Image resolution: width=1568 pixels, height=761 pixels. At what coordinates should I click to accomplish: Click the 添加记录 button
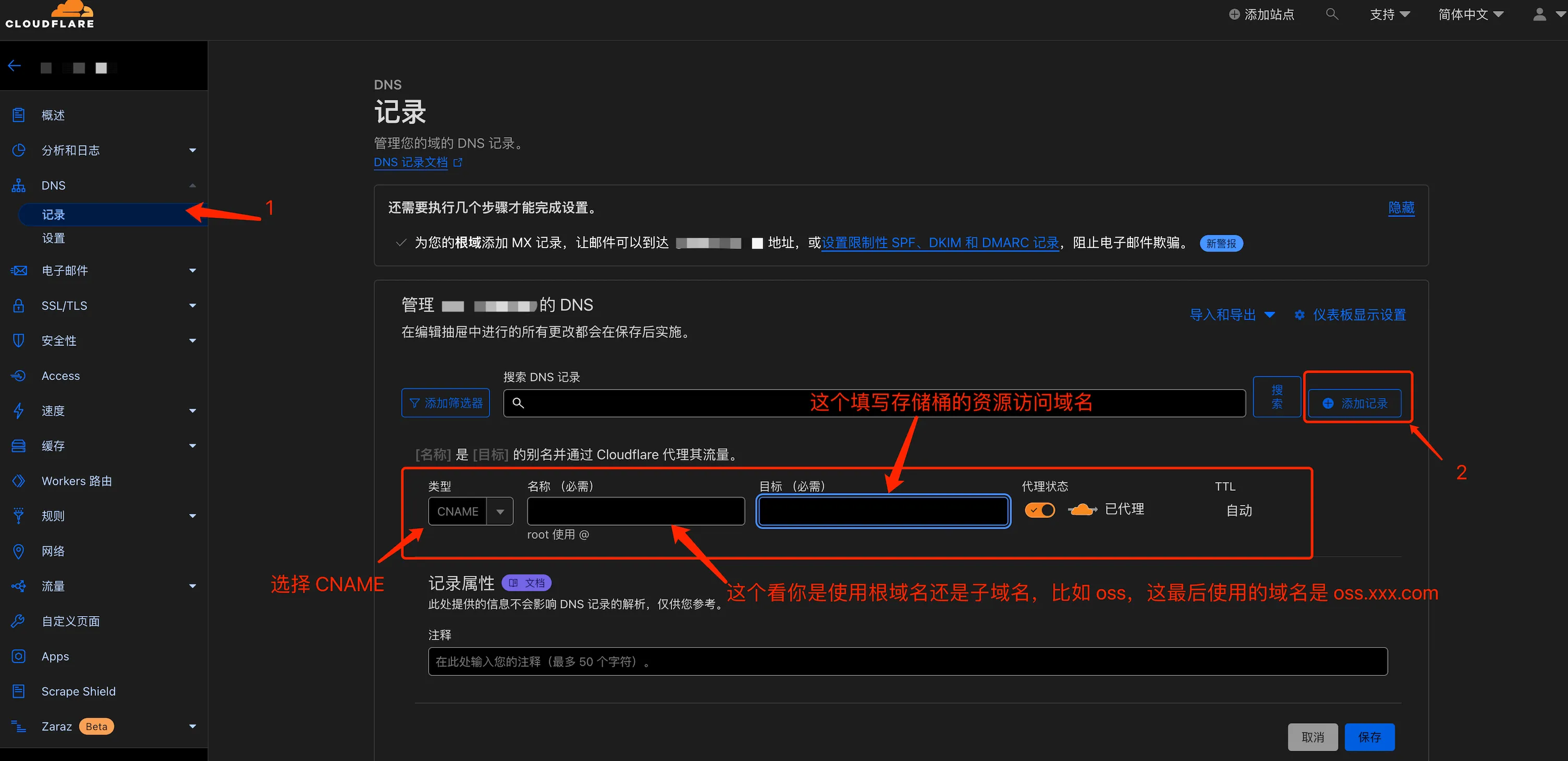pyautogui.click(x=1355, y=403)
